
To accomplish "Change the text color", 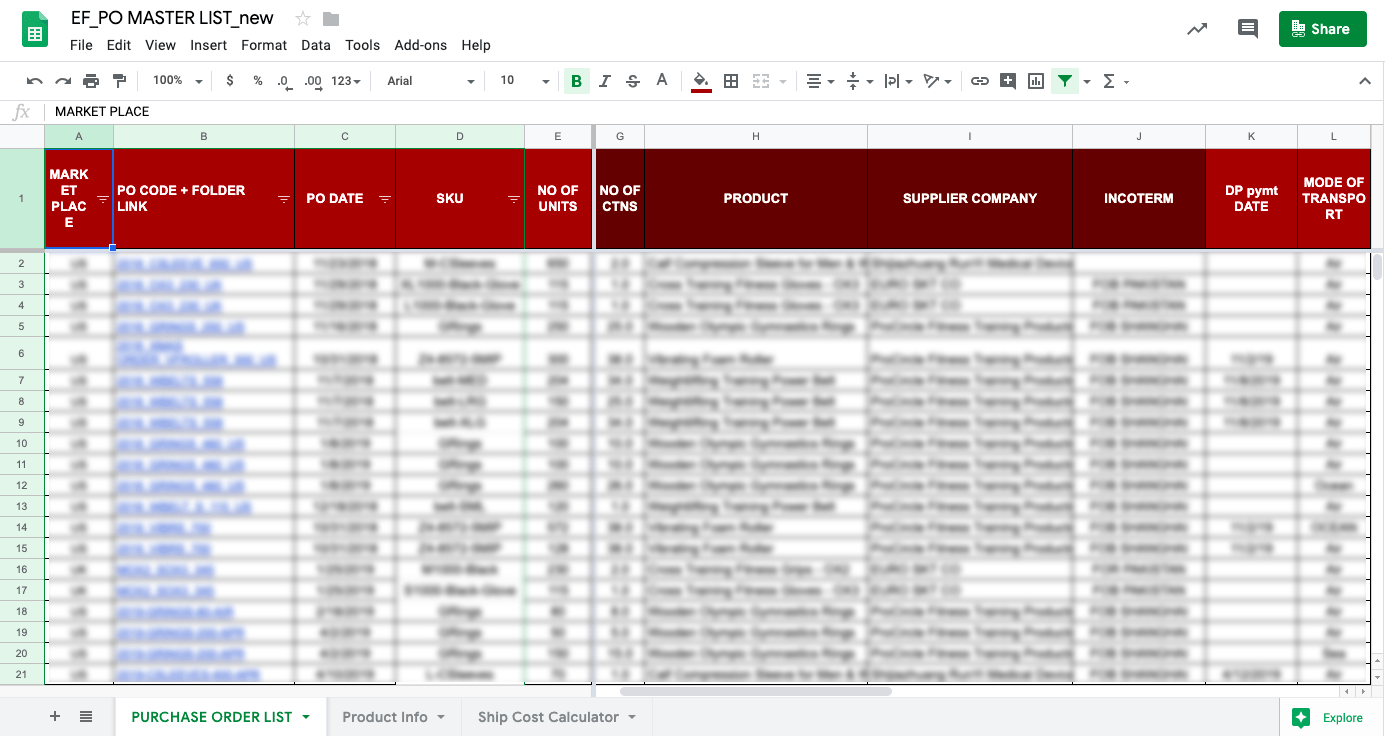I will [x=661, y=81].
